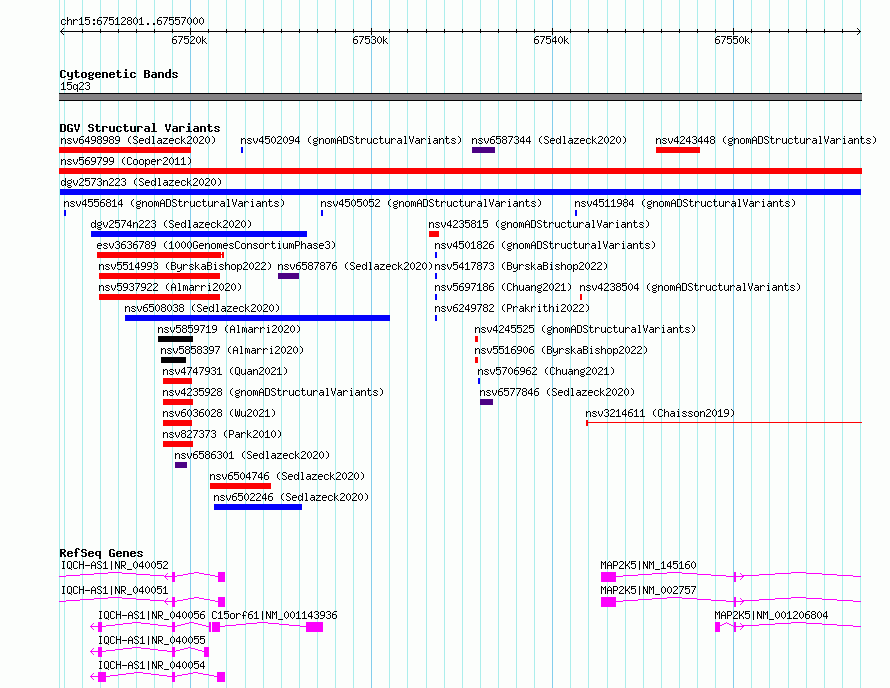Viewport: 890px width, 688px height.
Task: Select IQCH-AS1|NR_040054 gene label
Action: (152, 665)
